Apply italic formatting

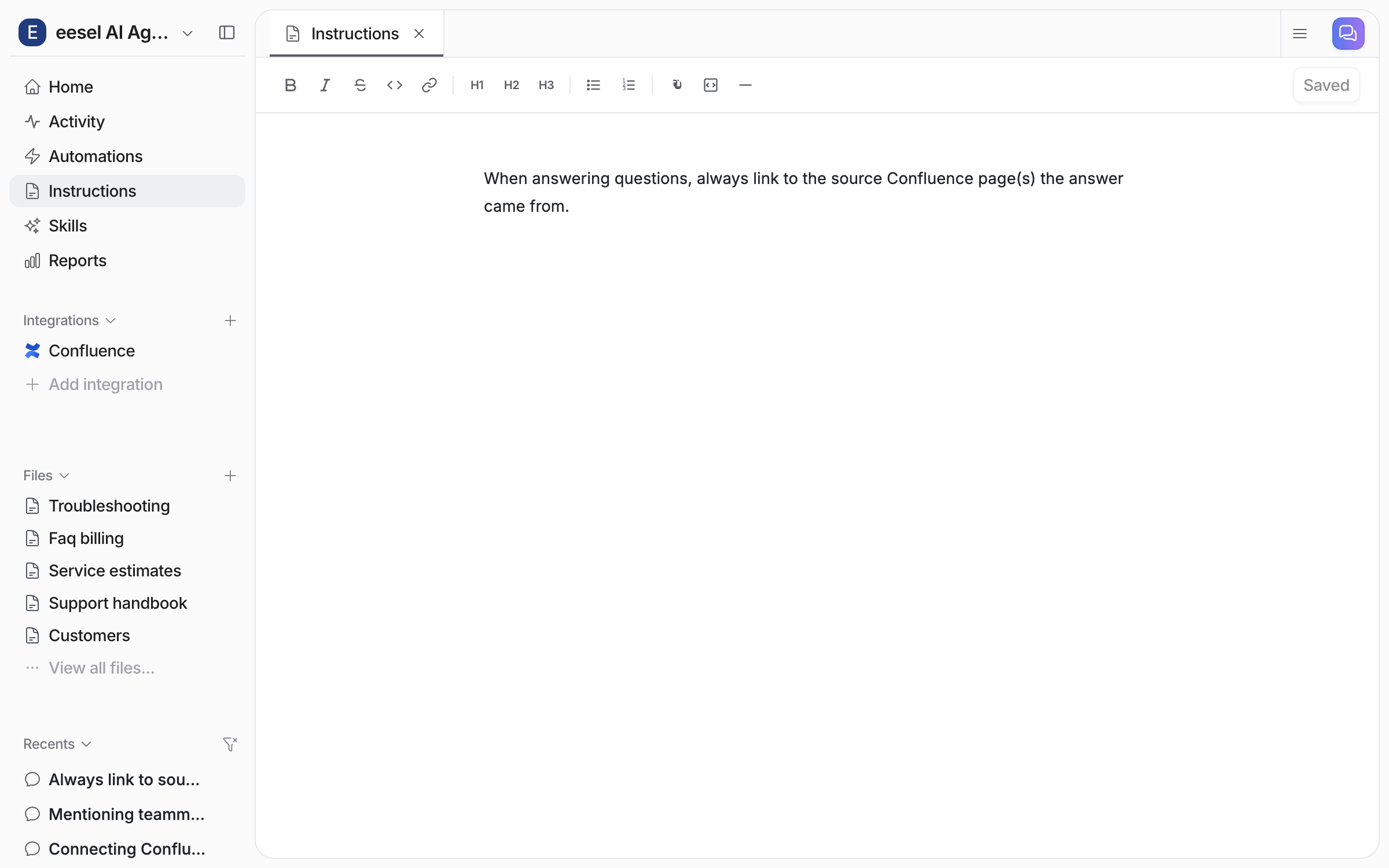(x=325, y=85)
